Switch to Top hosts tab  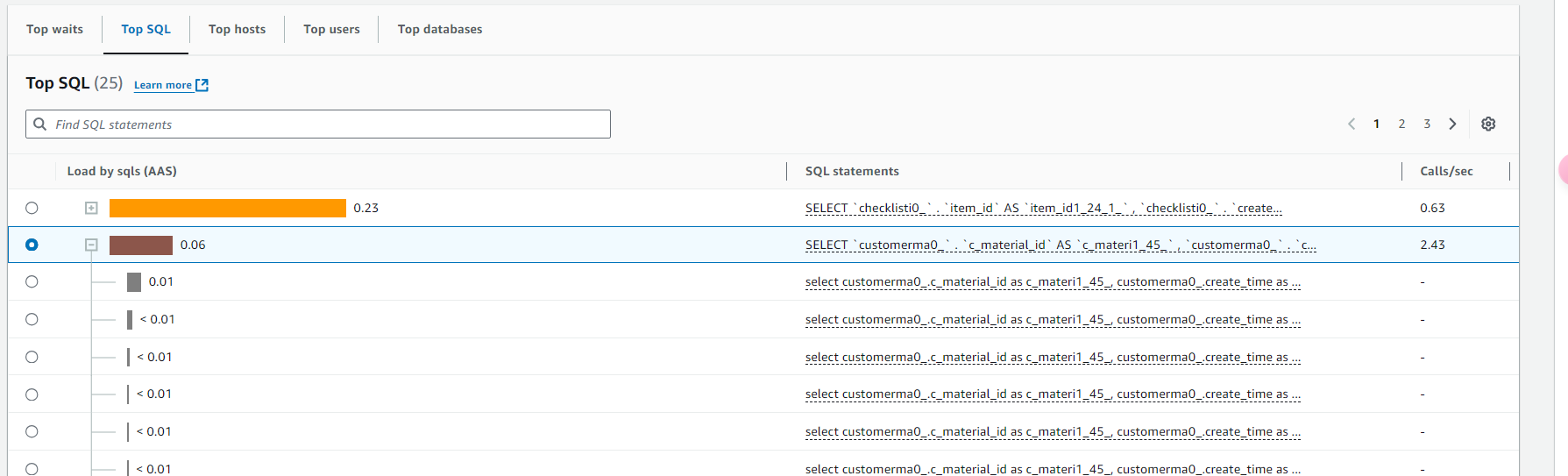(x=237, y=29)
